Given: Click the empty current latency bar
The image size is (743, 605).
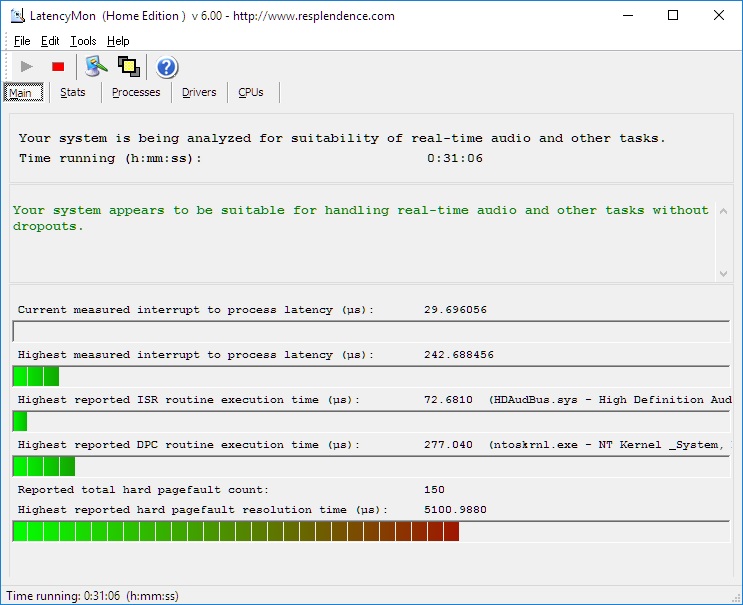Looking at the screenshot, I should (x=371, y=331).
